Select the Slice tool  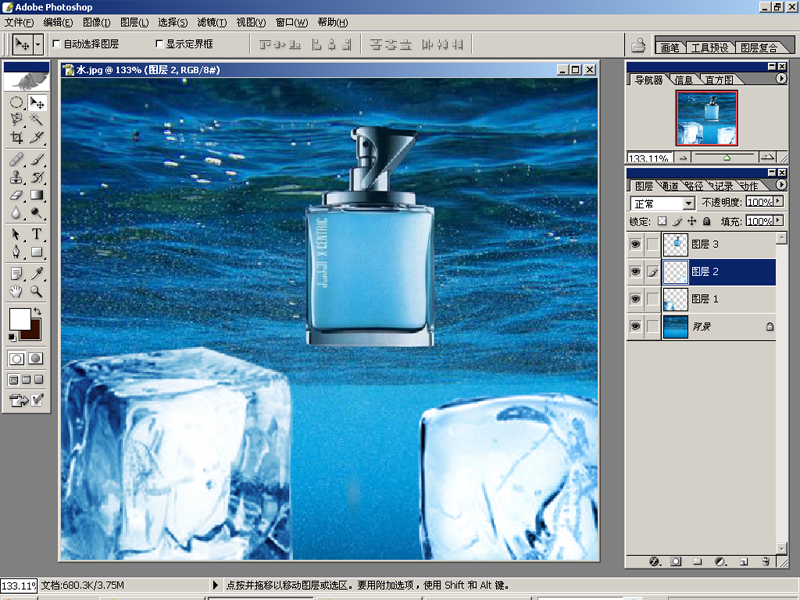37,137
